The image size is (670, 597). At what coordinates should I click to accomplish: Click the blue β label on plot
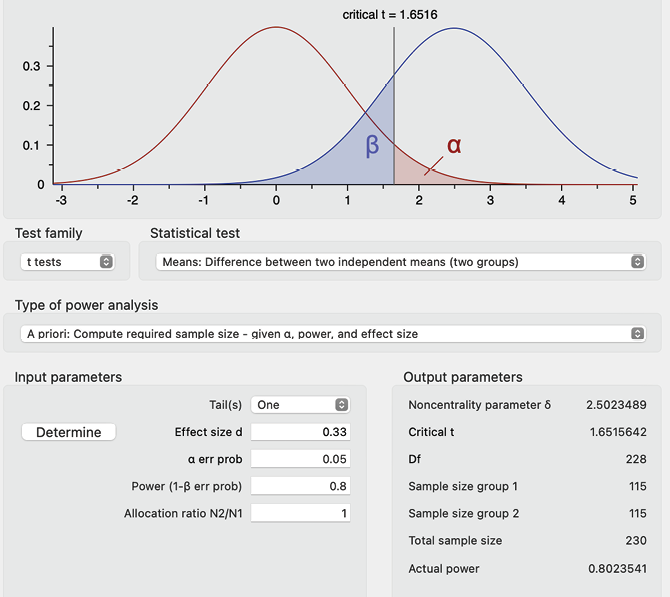click(372, 145)
